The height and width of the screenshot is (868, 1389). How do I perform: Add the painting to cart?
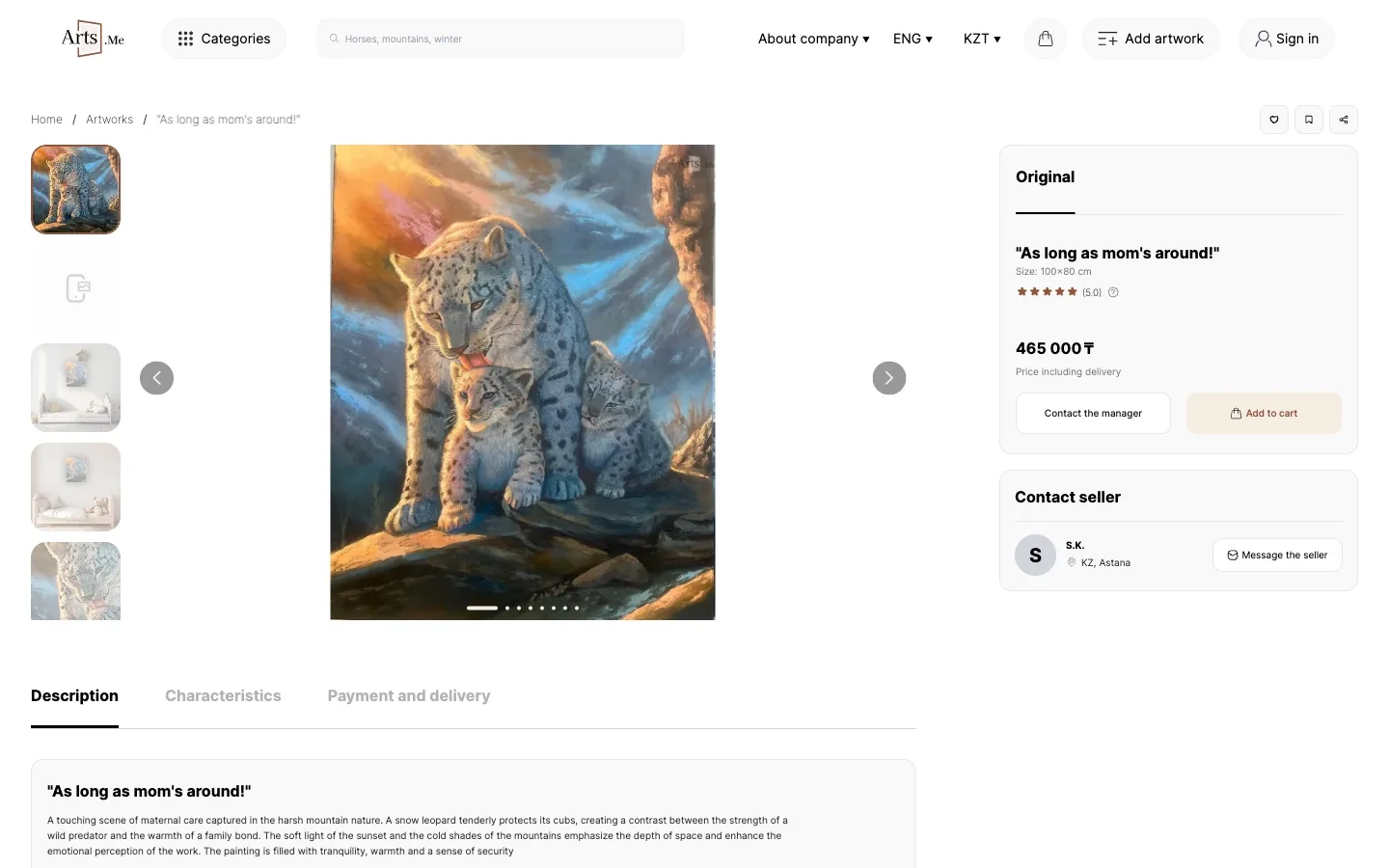[x=1264, y=413]
